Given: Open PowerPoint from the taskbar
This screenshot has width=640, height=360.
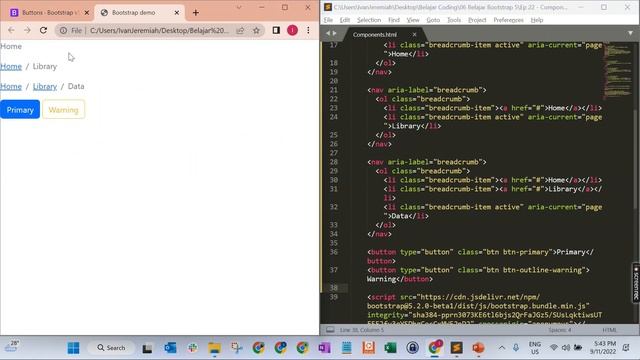Looking at the screenshot, I should (478, 348).
